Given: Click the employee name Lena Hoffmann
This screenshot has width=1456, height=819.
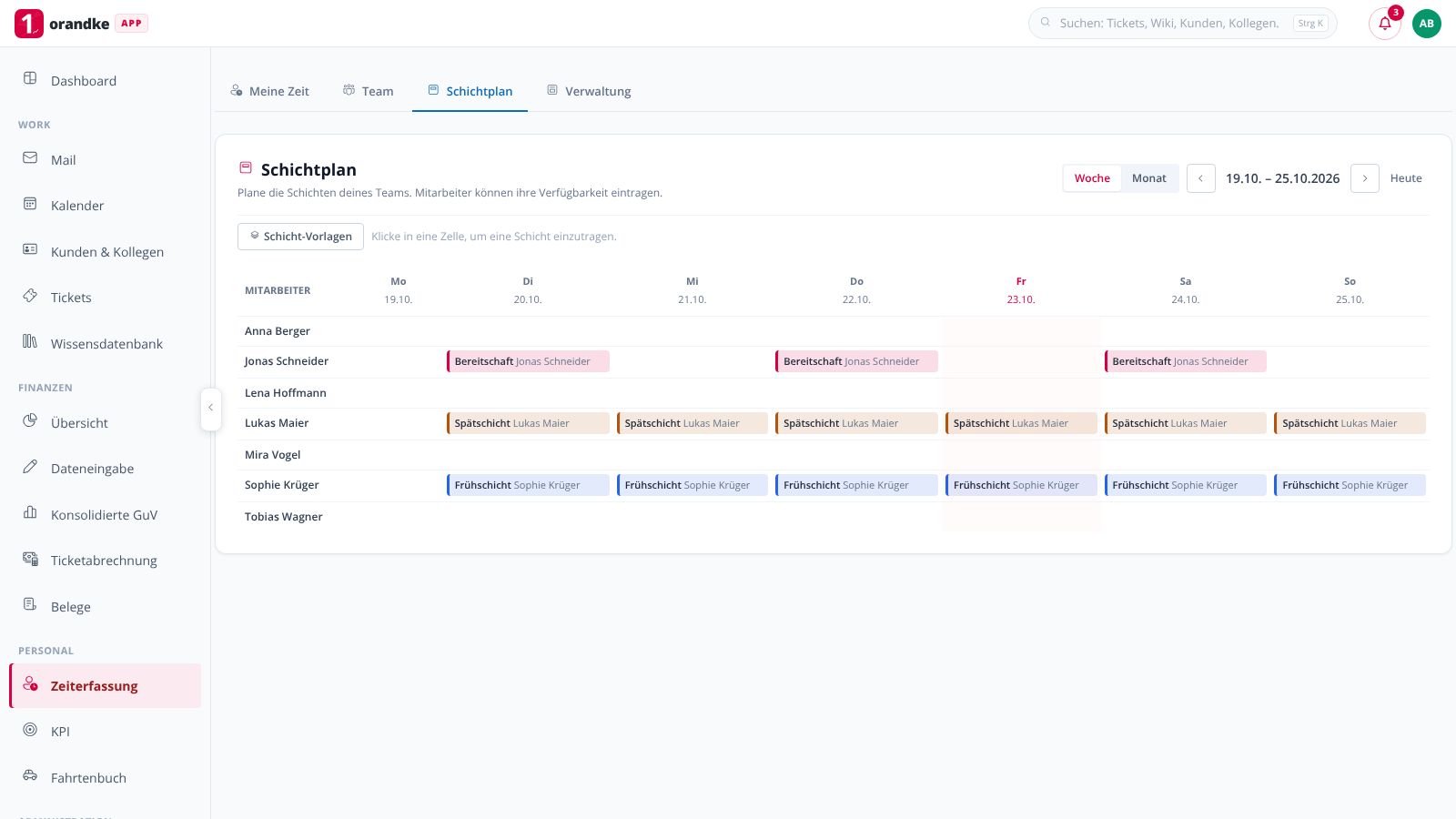Looking at the screenshot, I should click(286, 393).
